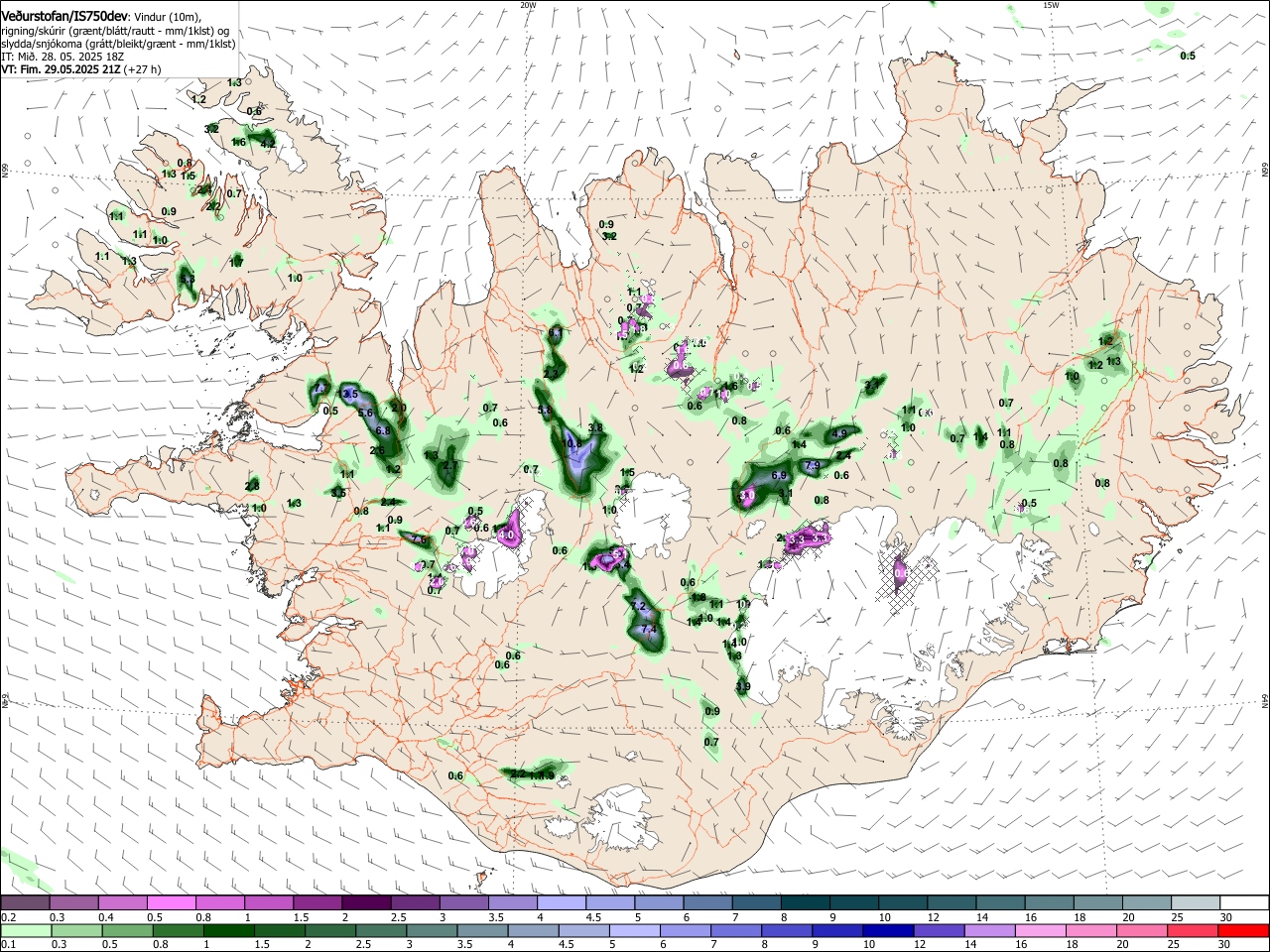
Task: Select lower legend swatch between 5 and 6
Action: 633,930
